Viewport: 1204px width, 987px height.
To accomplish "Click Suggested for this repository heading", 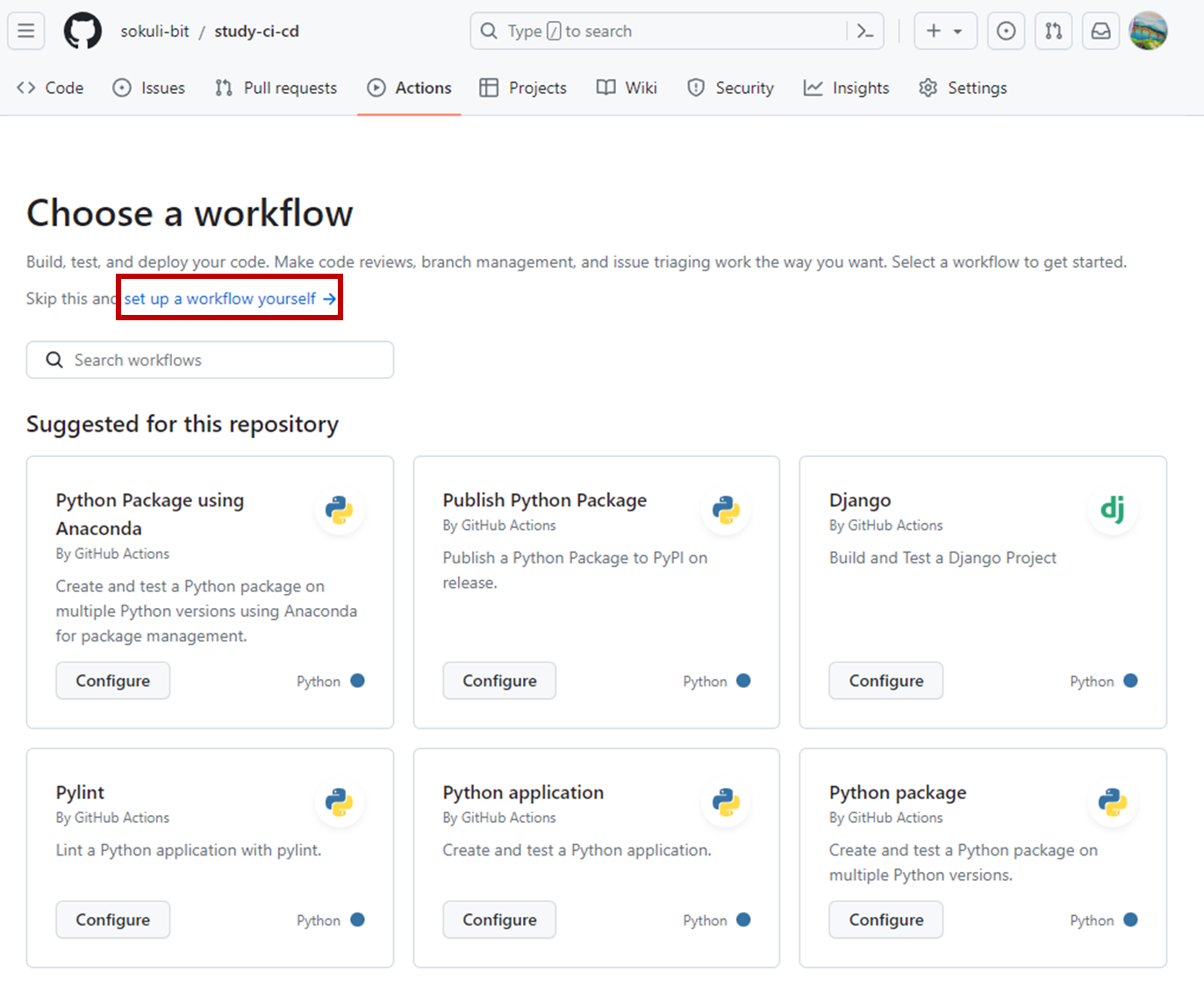I will [x=183, y=424].
